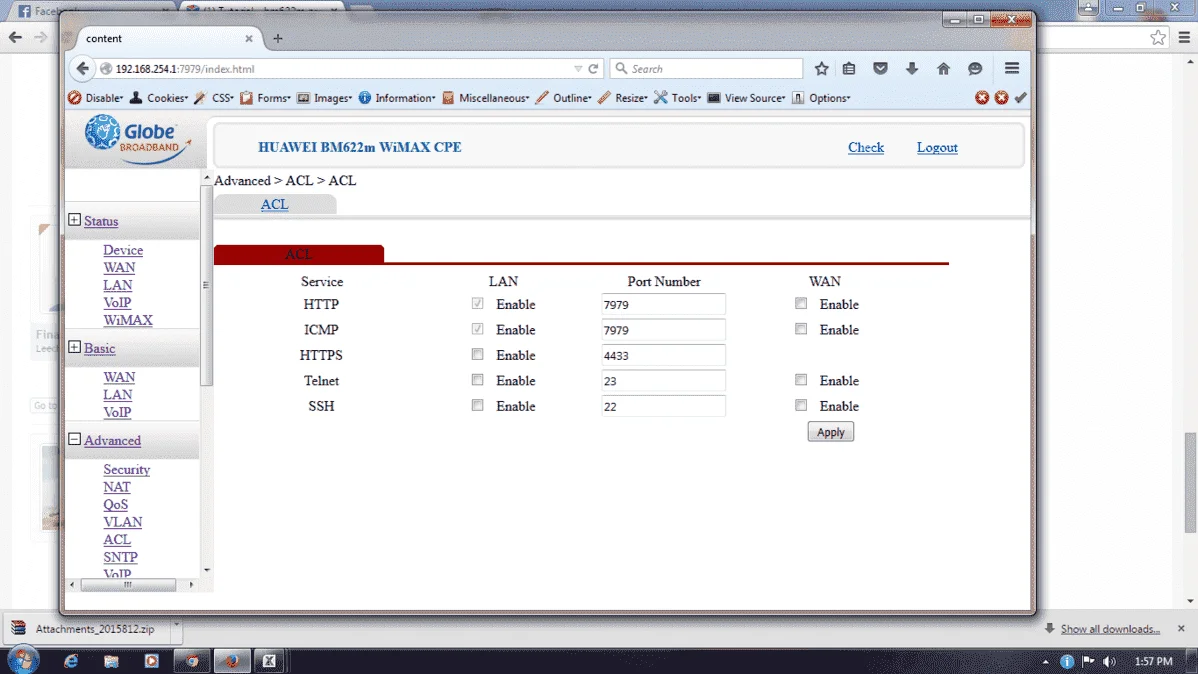
Task: Open the Tools toolbar menu
Action: 678,98
